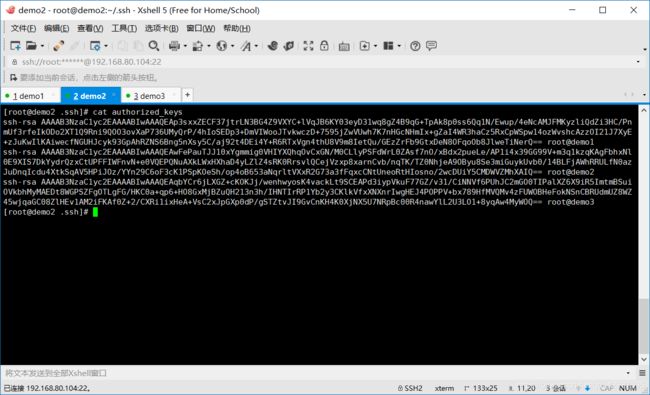The height and width of the screenshot is (395, 650).
Task: Click the tab Layout arrange icon
Action: pyautogui.click(x=388, y=46)
